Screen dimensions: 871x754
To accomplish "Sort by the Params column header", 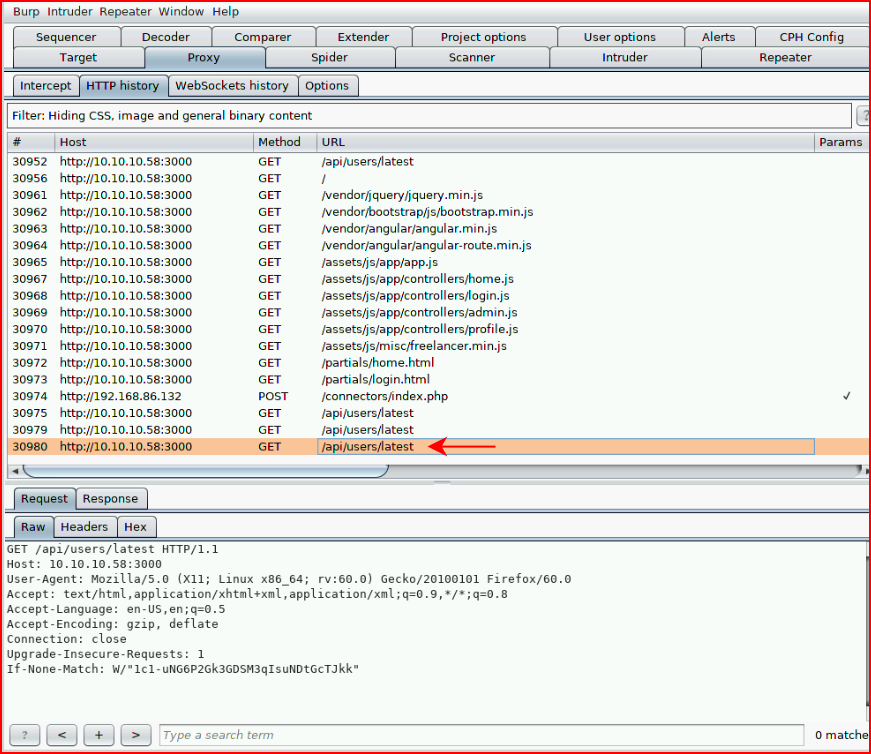I will (841, 142).
